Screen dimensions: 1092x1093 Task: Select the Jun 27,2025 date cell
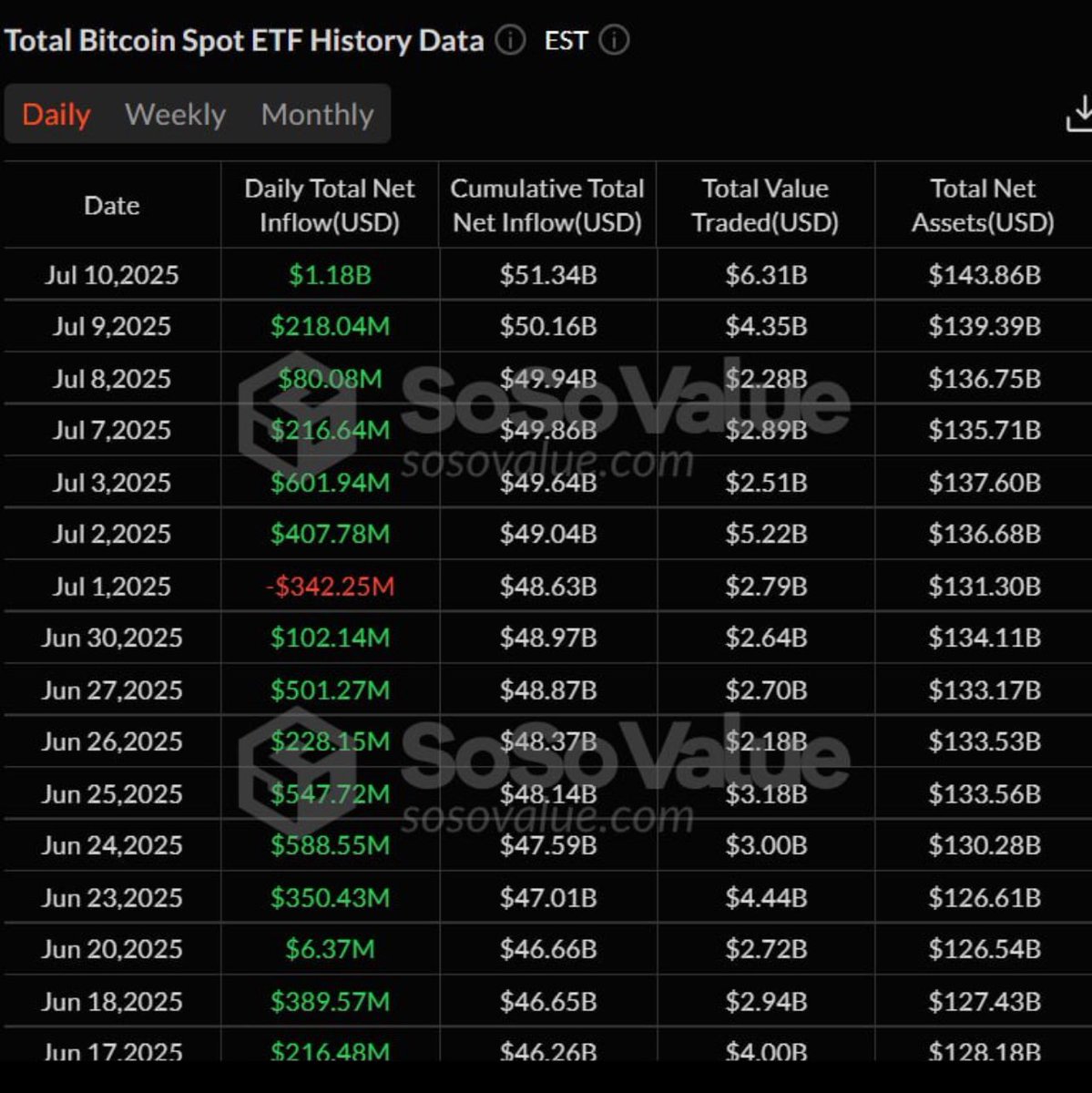coord(112,690)
